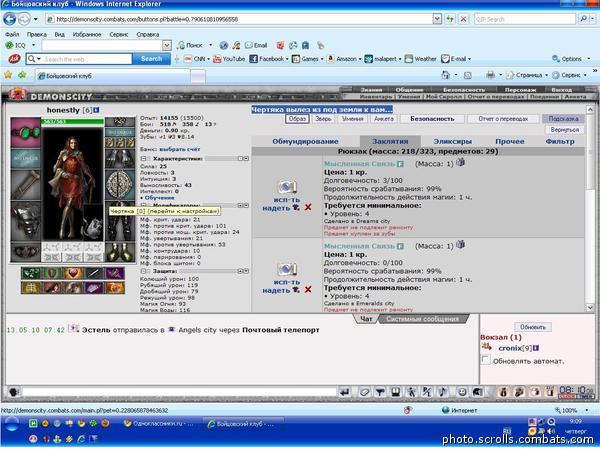This screenshot has width=600, height=450.
Task: Delete the first Мысленная Связь with red X
Action: [308, 207]
